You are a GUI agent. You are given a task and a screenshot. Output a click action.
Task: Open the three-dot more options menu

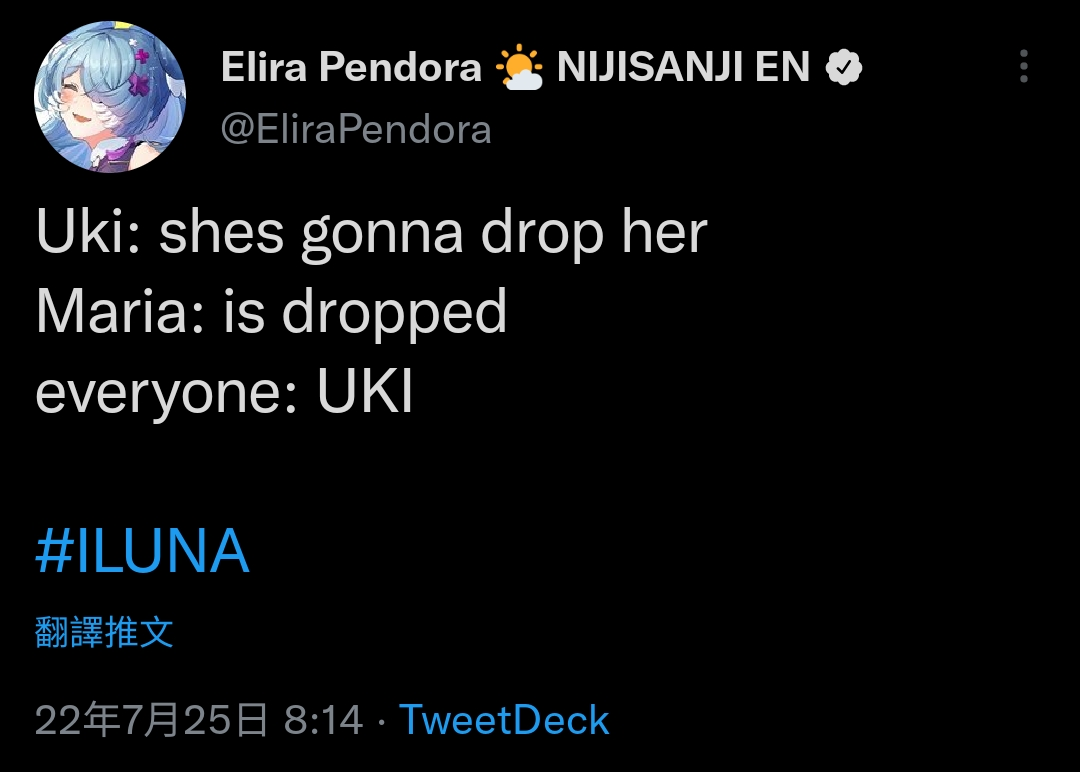tap(1024, 66)
